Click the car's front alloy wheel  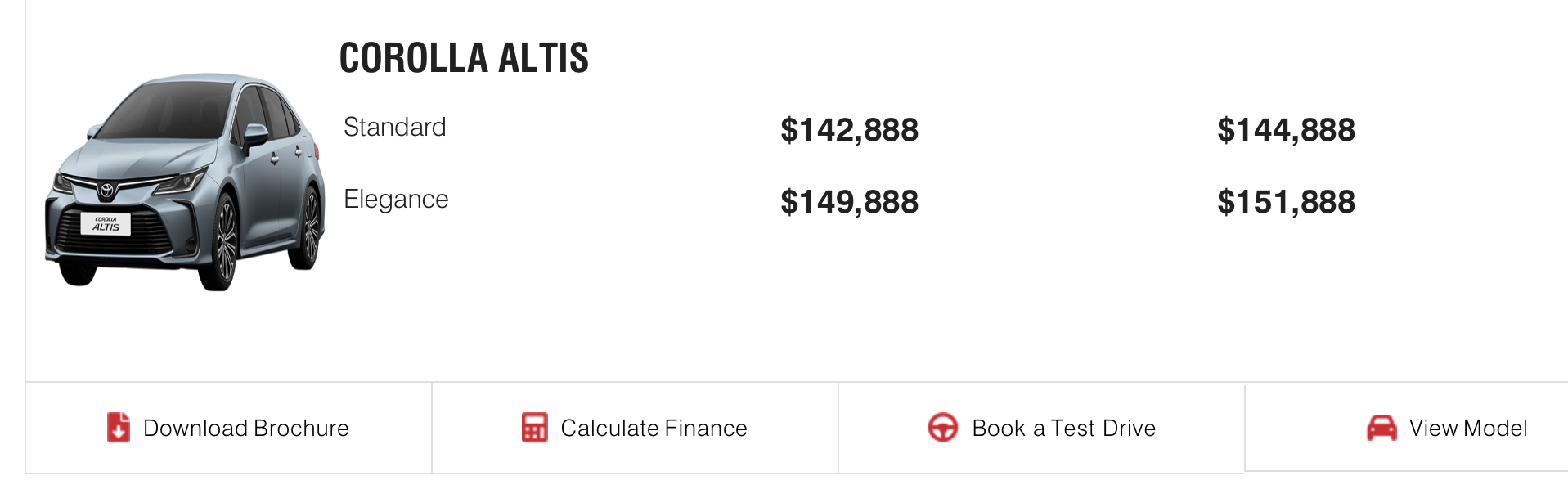221,243
